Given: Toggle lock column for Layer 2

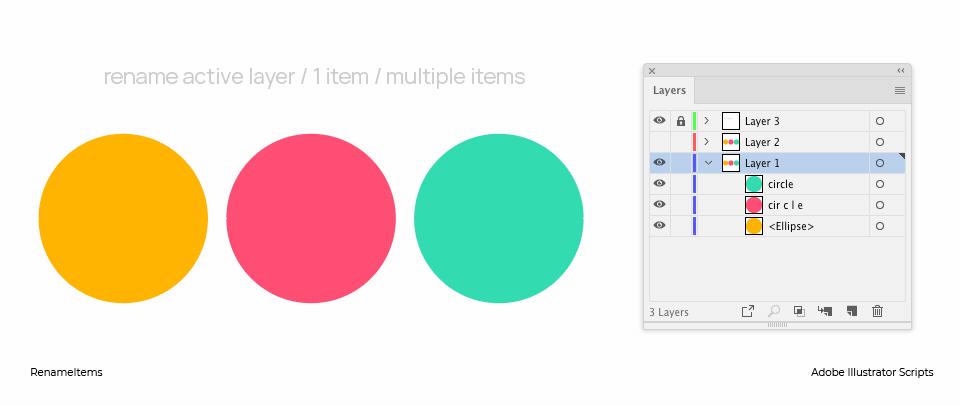Looking at the screenshot, I should pyautogui.click(x=681, y=142).
